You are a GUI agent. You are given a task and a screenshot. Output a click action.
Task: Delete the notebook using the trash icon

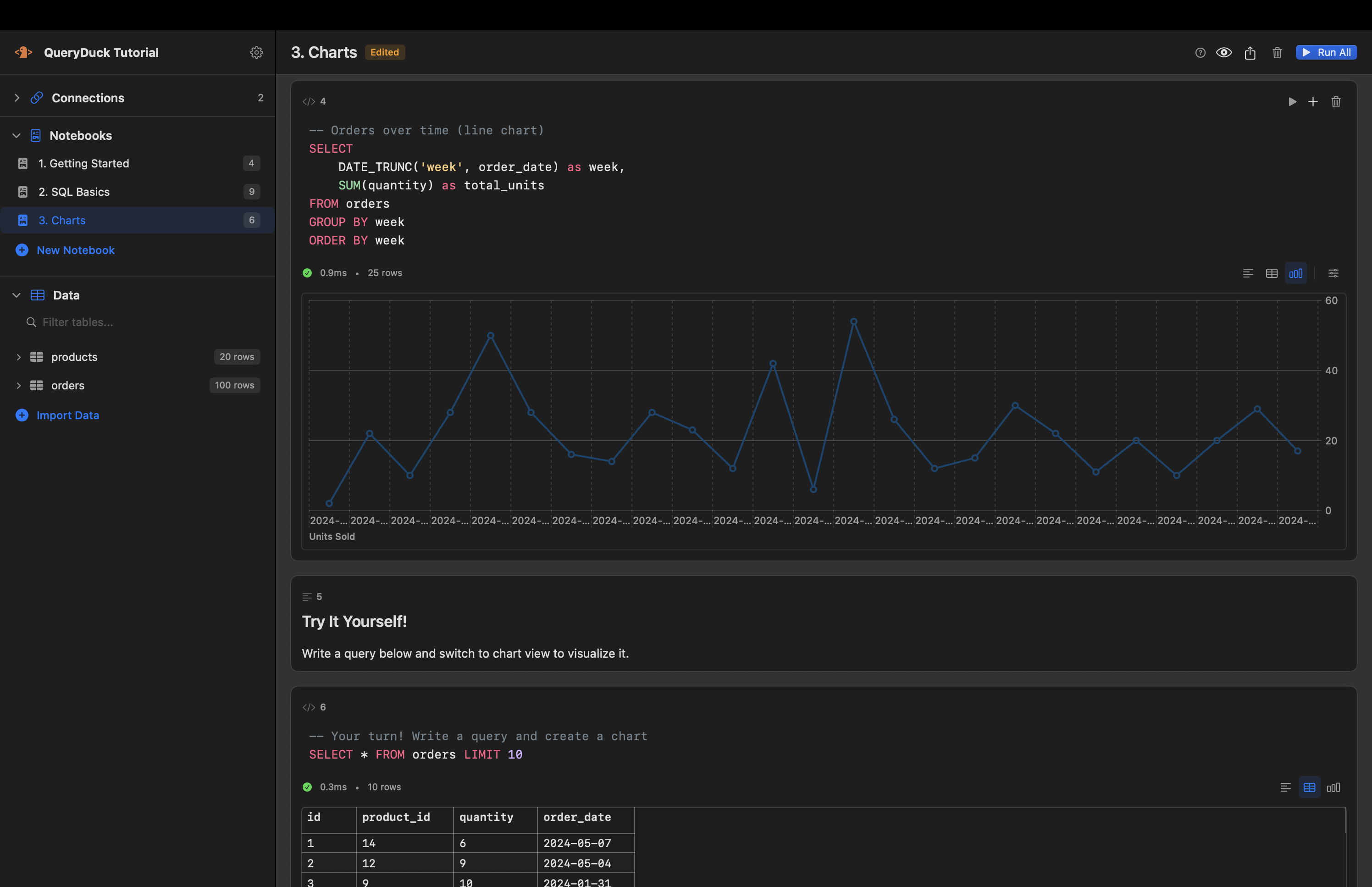click(1277, 52)
